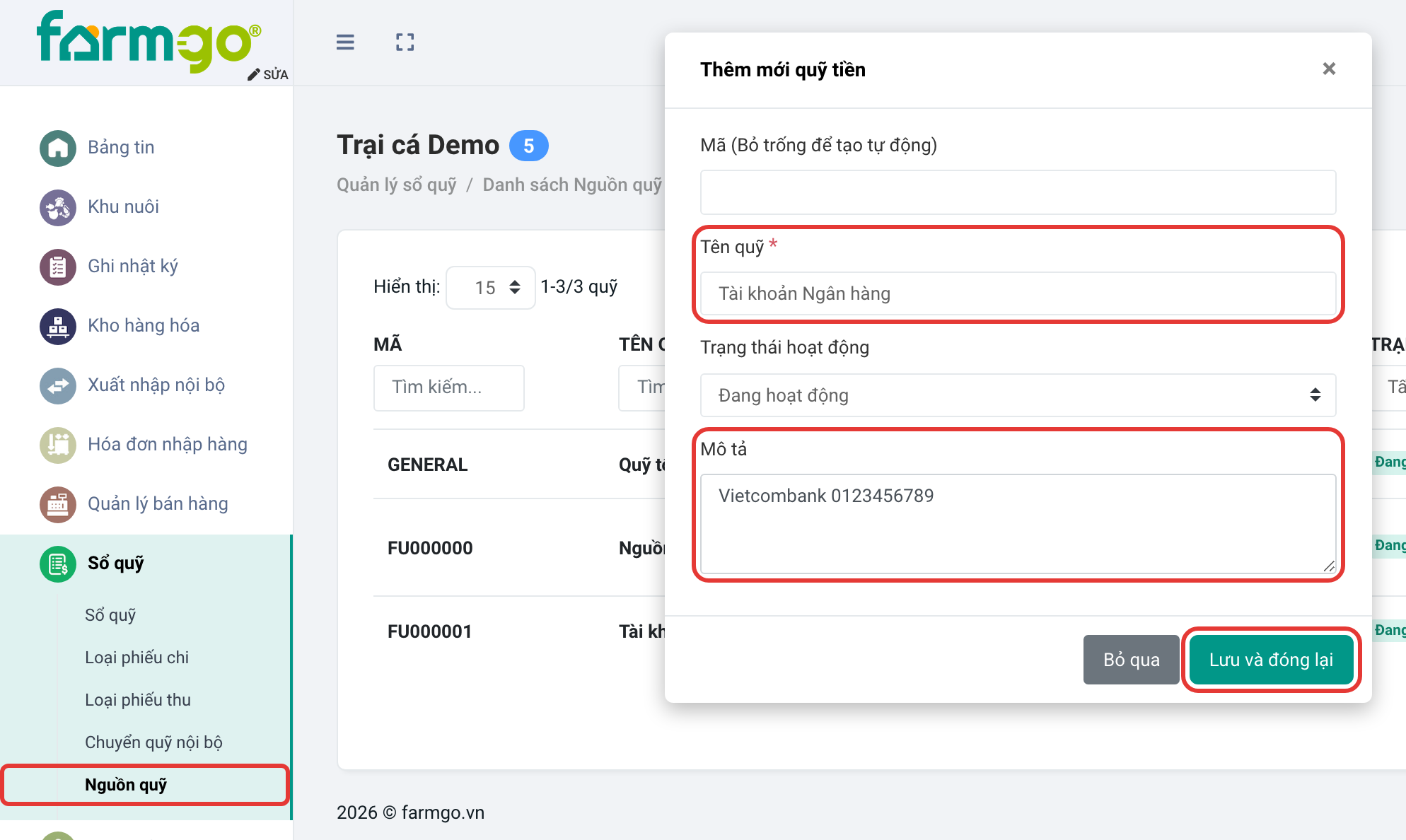Click the Xuất nhập nội bộ arrows icon
This screenshot has width=1406, height=840.
[58, 385]
